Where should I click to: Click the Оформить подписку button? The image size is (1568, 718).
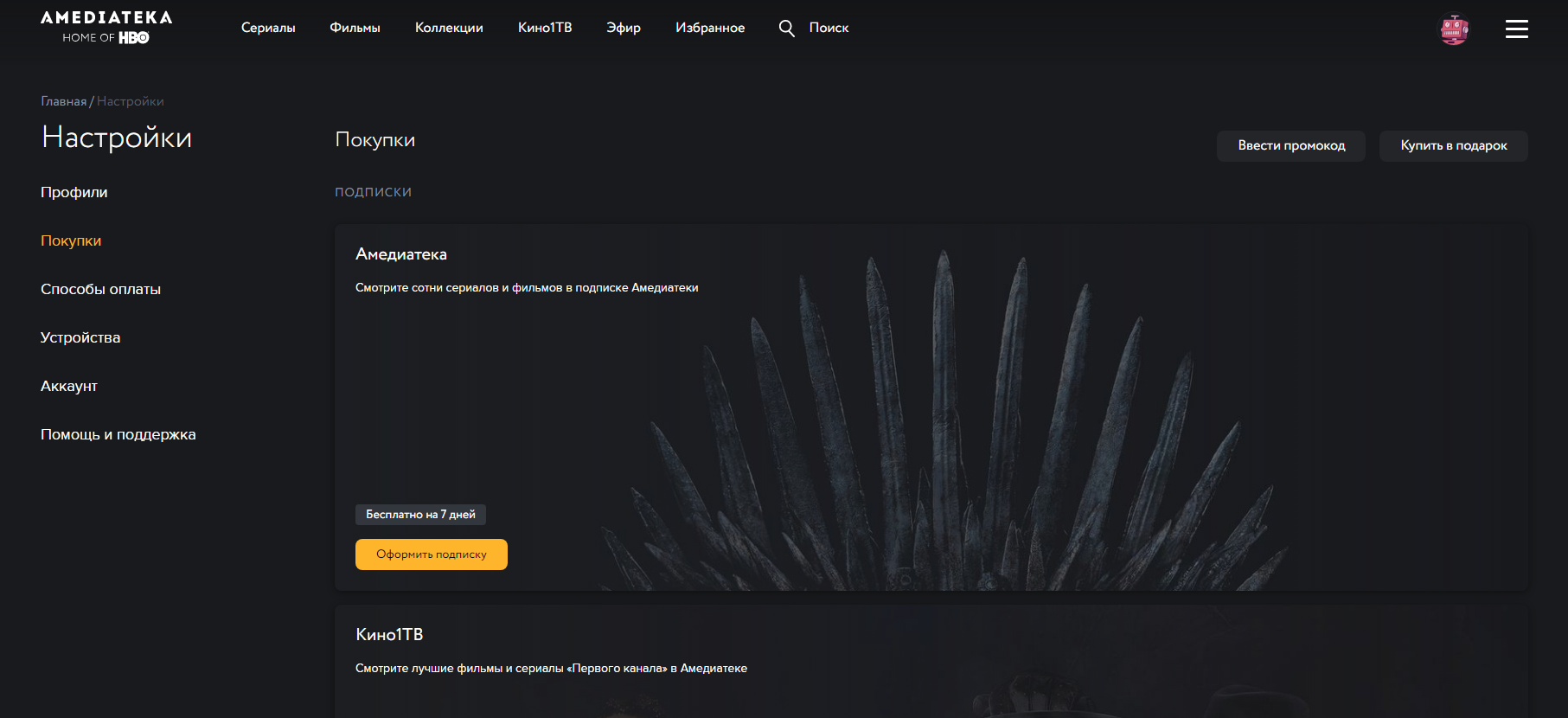[432, 555]
